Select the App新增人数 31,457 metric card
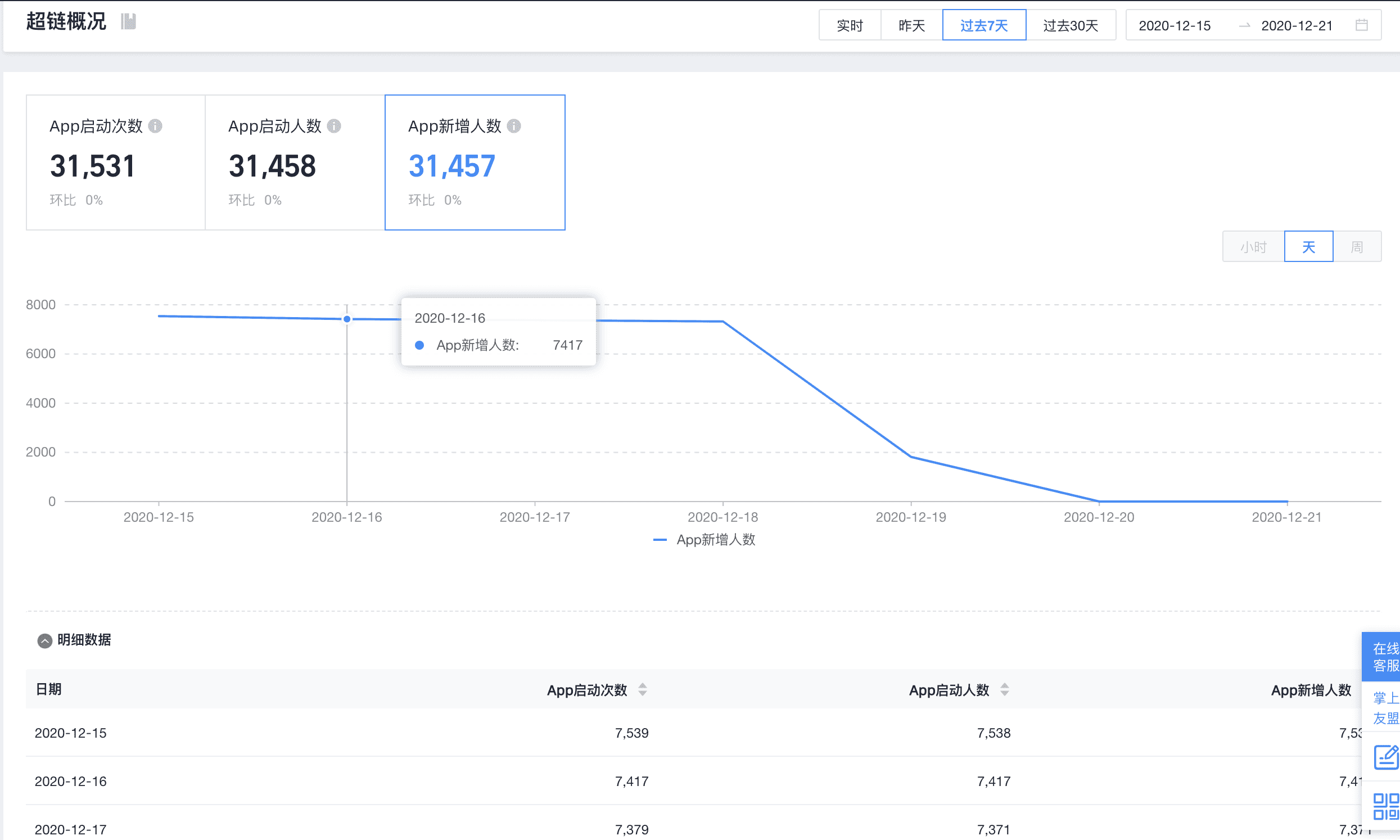 475,162
